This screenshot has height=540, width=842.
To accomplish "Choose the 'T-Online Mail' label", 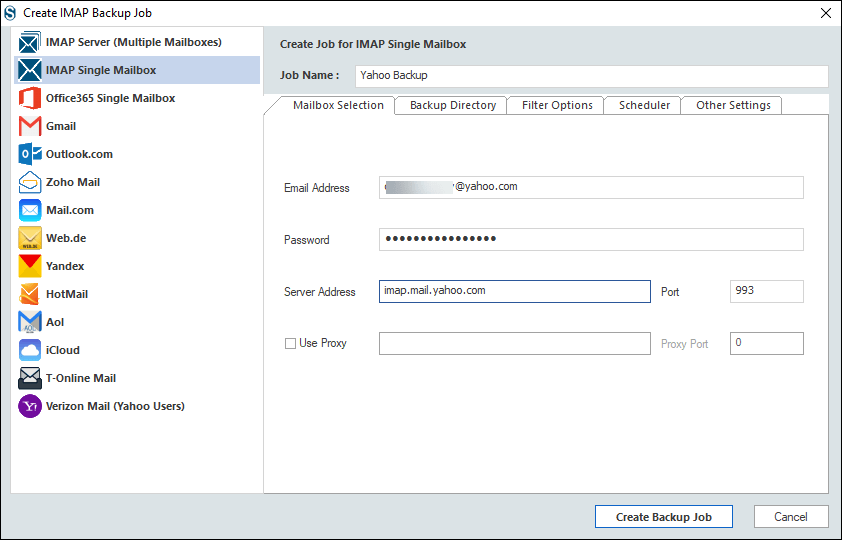I will (81, 378).
